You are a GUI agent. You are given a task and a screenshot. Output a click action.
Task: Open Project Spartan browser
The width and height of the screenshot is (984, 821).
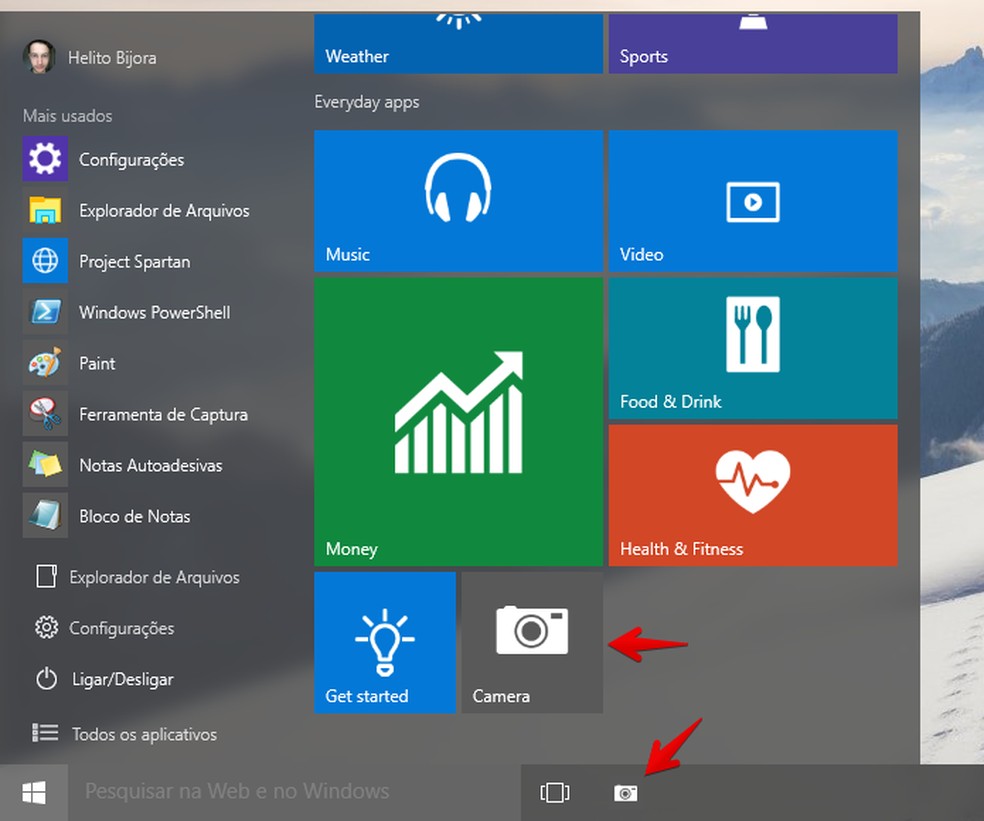point(135,261)
